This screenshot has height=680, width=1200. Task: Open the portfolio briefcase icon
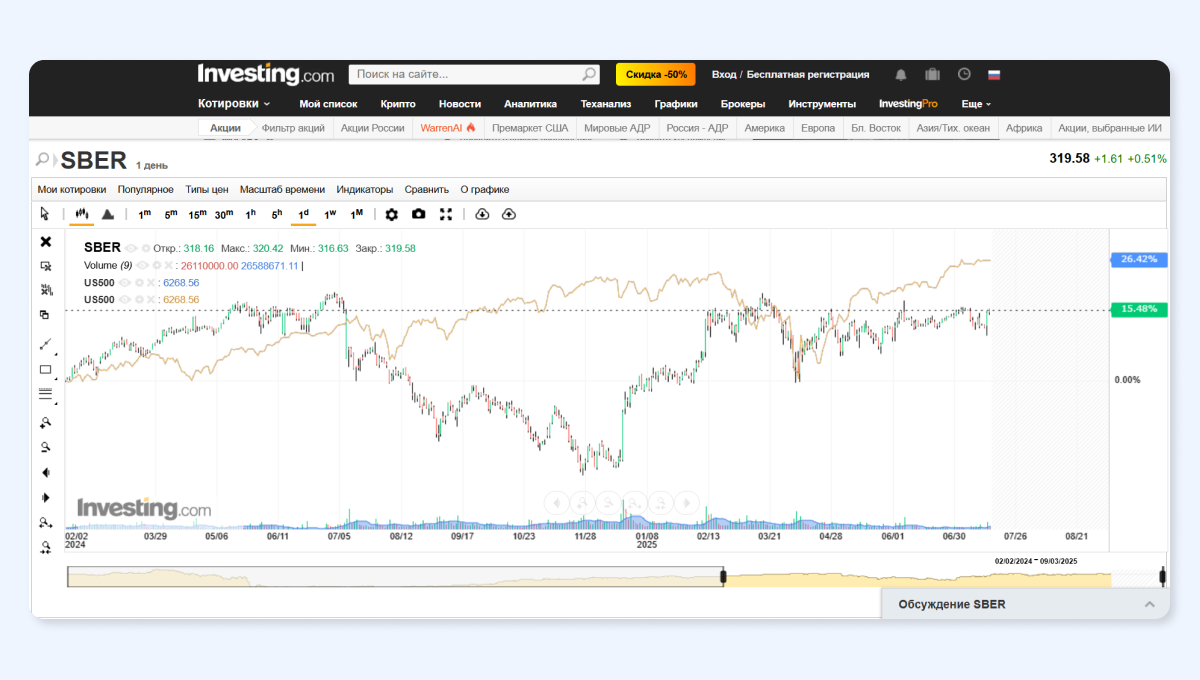(x=932, y=75)
